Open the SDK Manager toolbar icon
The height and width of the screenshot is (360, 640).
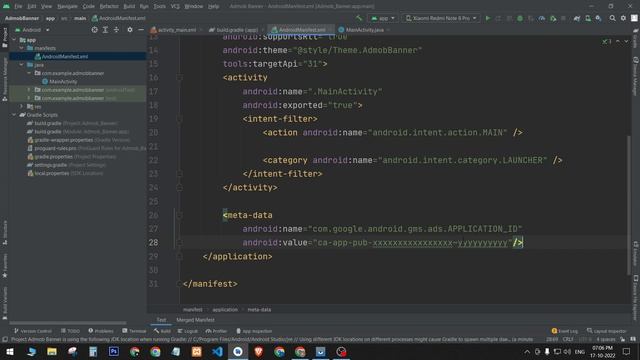[598, 18]
